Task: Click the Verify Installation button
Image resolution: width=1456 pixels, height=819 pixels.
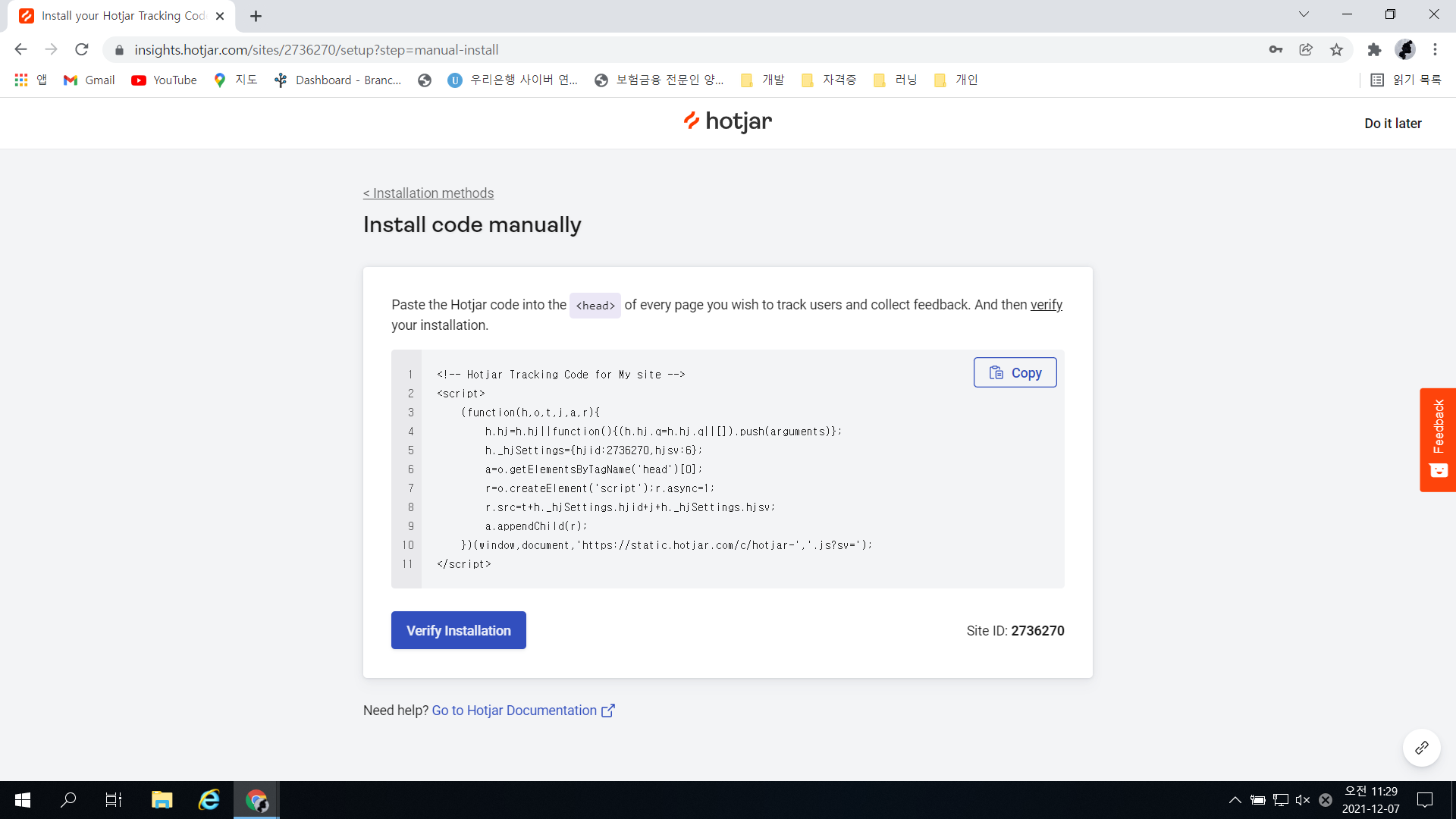Action: pos(458,630)
